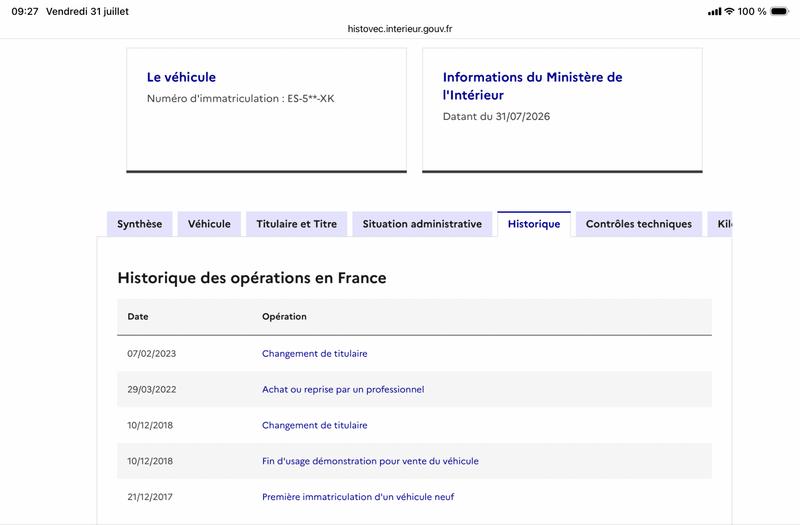Click Première immatriculation d'un véhicule neuf

click(358, 496)
